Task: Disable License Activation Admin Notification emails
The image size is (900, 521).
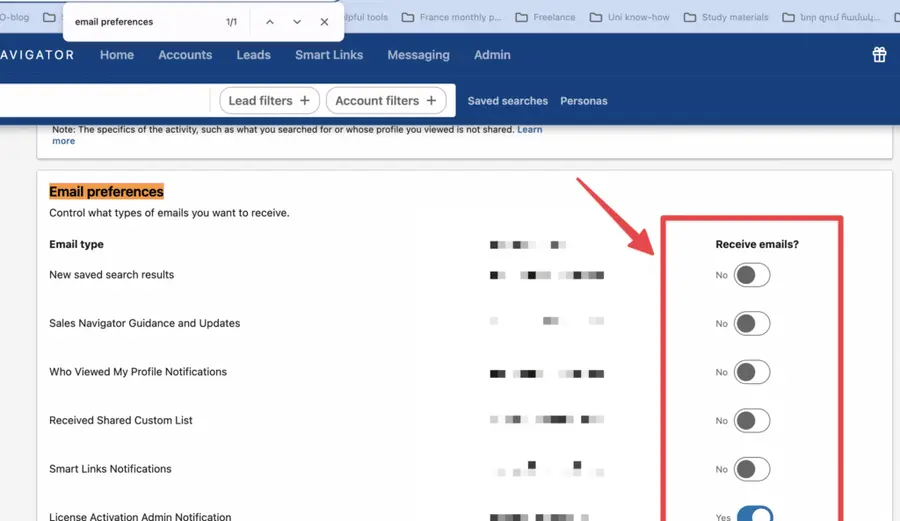Action: [754, 514]
